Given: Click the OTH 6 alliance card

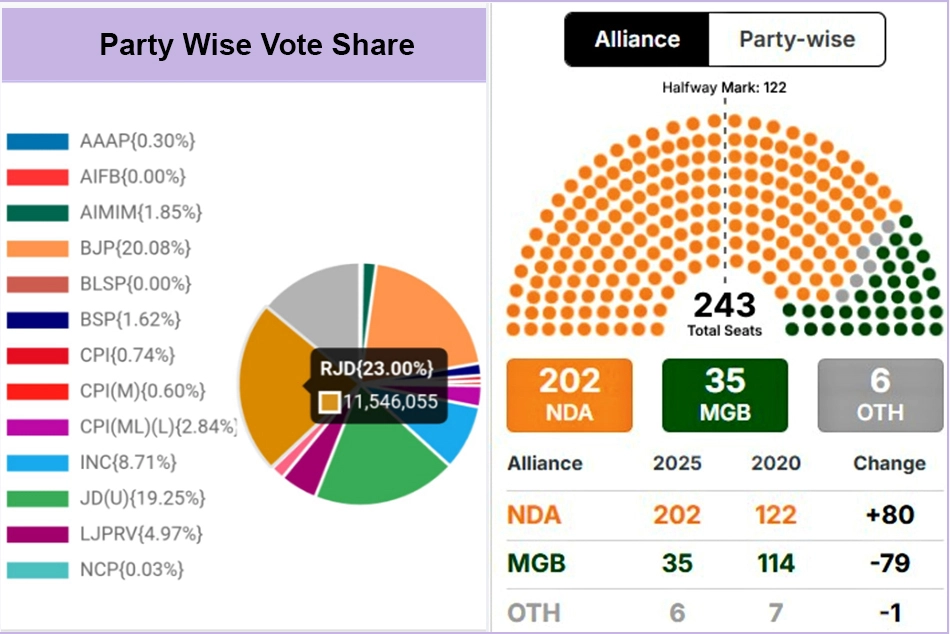Looking at the screenshot, I should coord(880,394).
